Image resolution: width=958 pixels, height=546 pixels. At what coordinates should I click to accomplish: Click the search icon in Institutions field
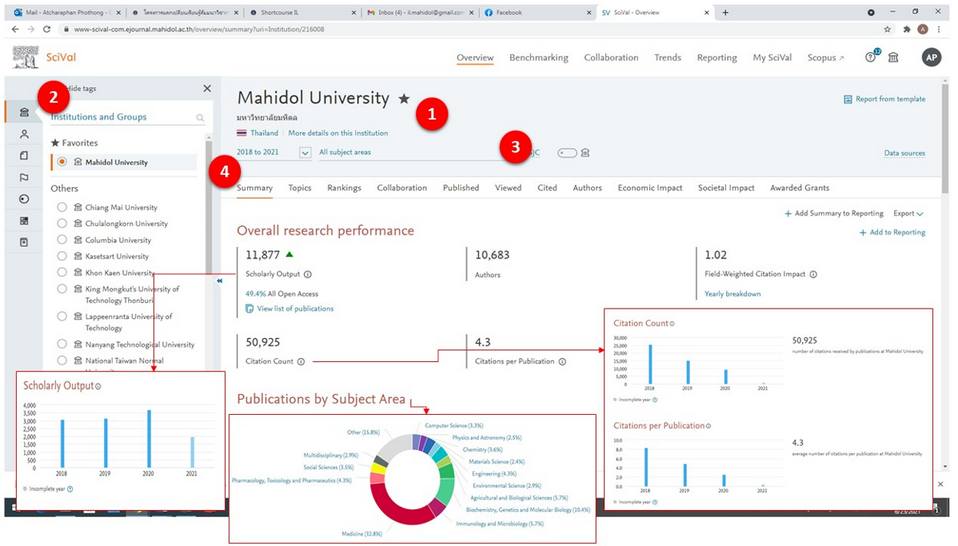[200, 118]
